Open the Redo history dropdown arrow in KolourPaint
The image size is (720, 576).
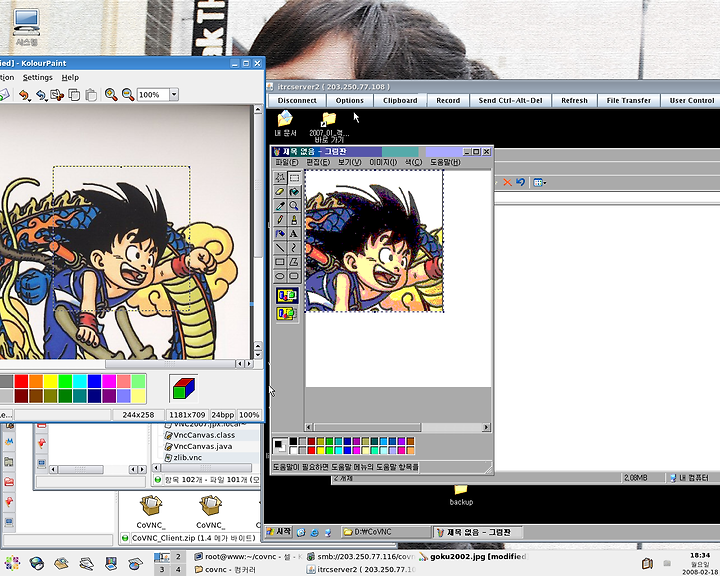point(47,99)
